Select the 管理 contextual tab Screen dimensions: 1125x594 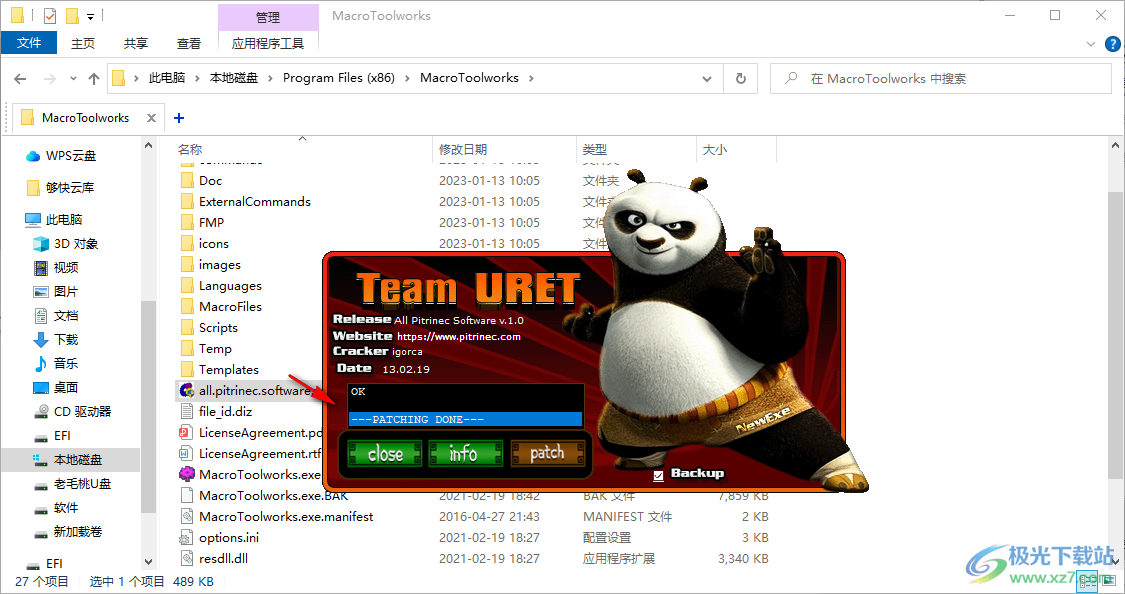pos(268,17)
